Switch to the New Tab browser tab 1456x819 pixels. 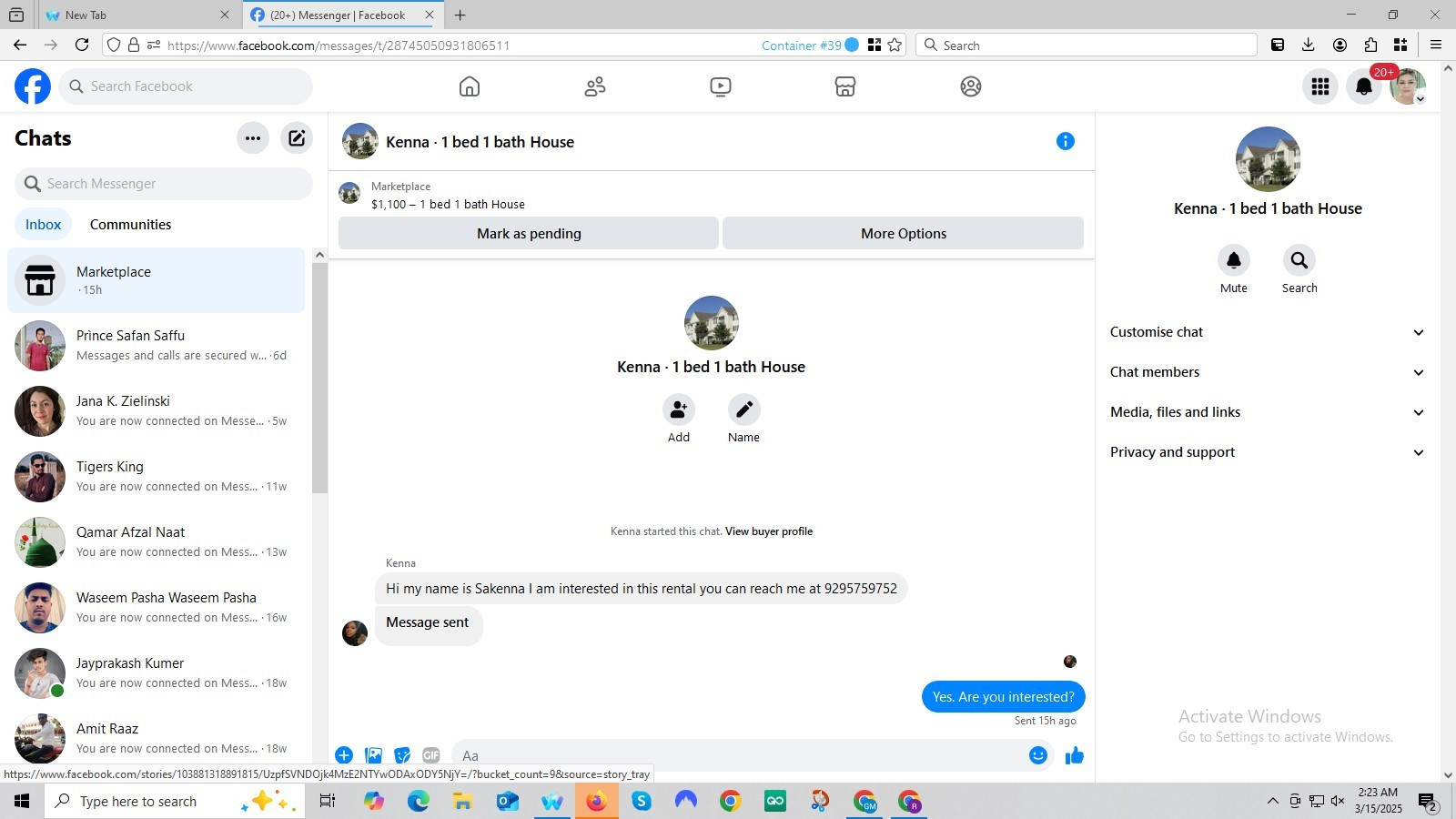point(136,15)
